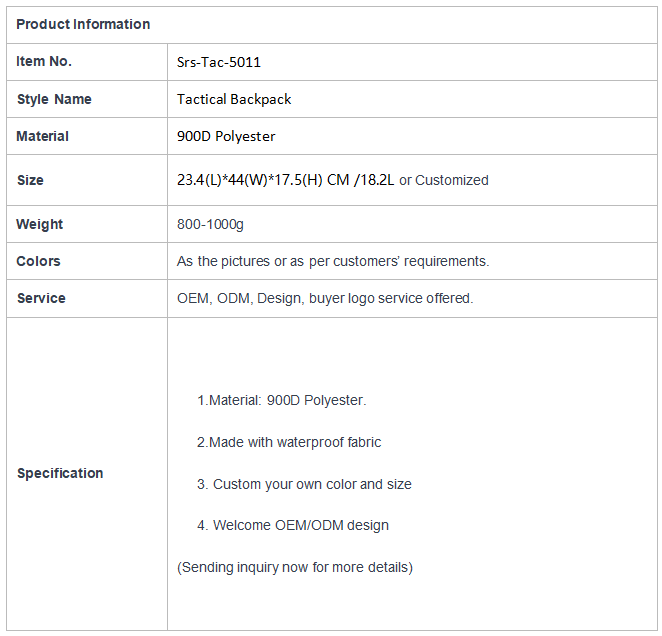
Task: Click the 'Sending inquiry now' note
Action: pyautogui.click(x=295, y=567)
